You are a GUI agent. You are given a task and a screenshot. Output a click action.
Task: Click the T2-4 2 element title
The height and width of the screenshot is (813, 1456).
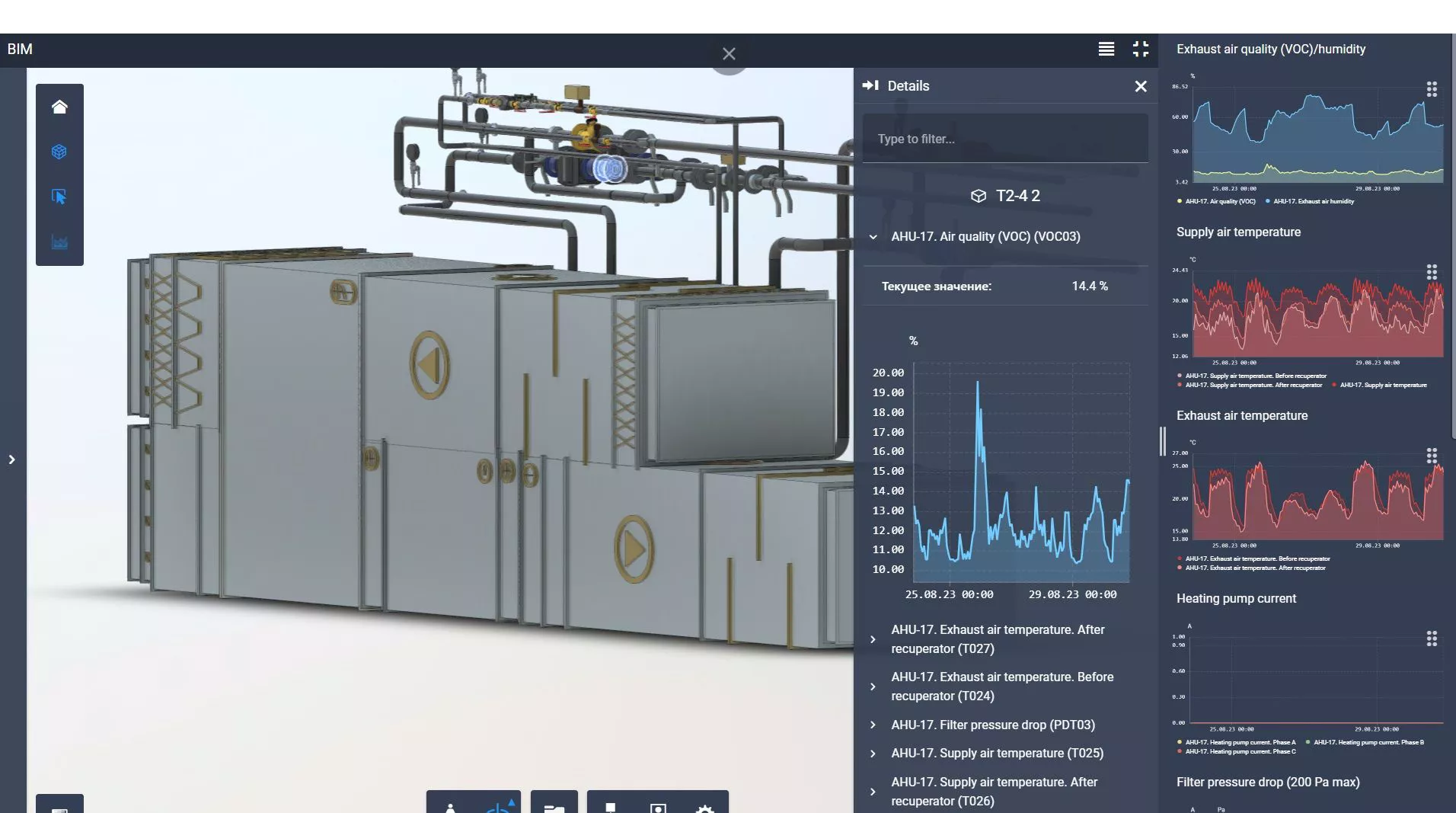tap(1018, 196)
